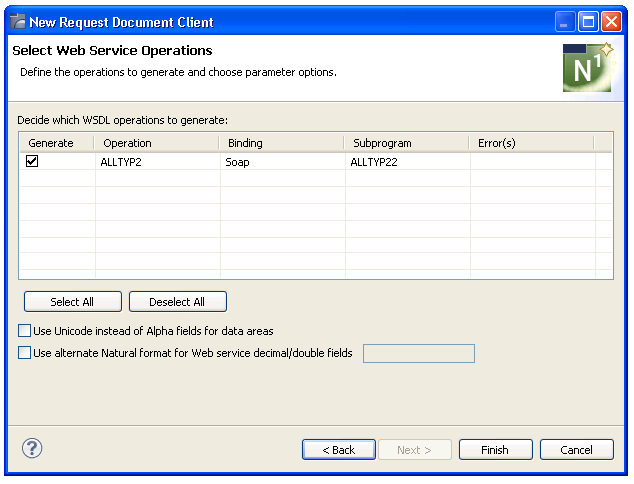Minimize the wizard window

pos(565,22)
